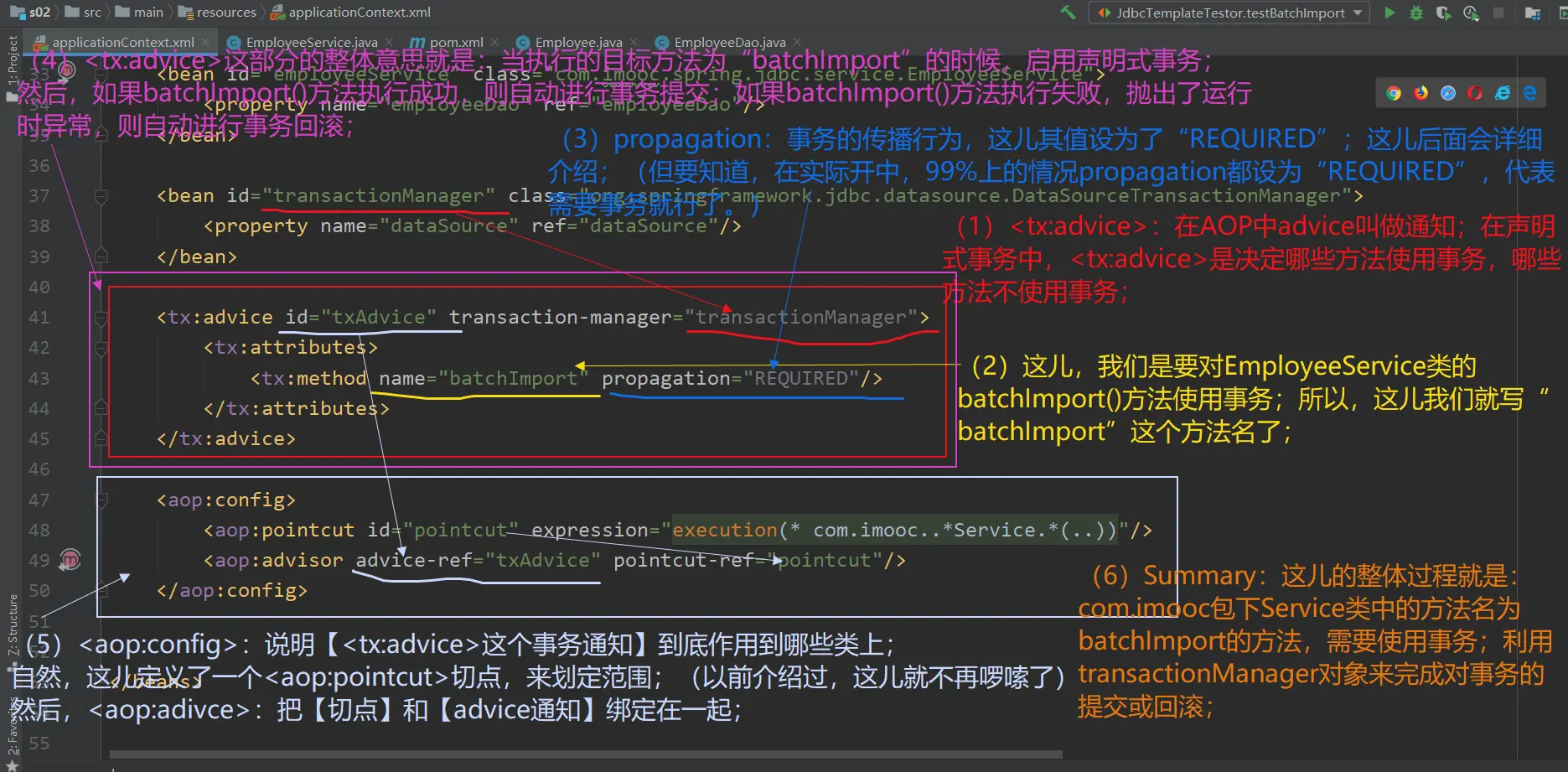Click the pointcut-ref value on line 49
1568x772 pixels.
coord(825,560)
